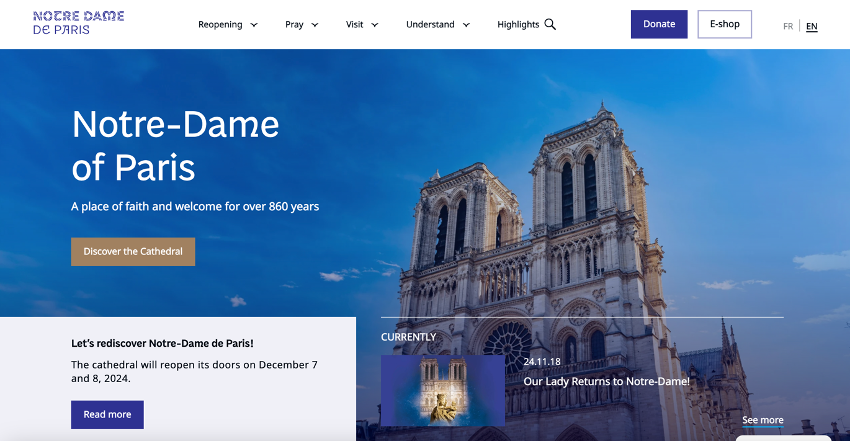Open 'Our Lady Returns to Notre-Dame!' headline
The image size is (850, 442).
coord(607,381)
